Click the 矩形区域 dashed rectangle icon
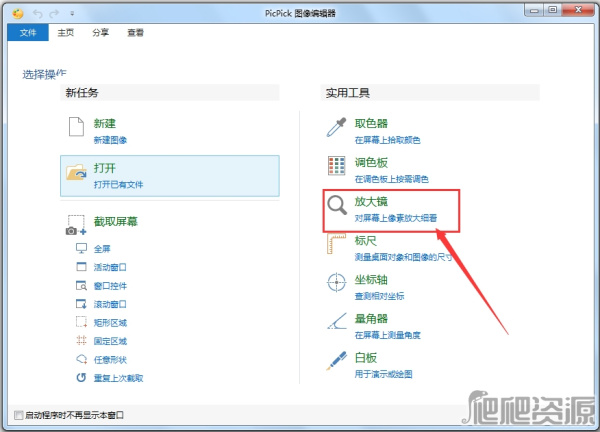The height and width of the screenshot is (432, 600). 81,322
